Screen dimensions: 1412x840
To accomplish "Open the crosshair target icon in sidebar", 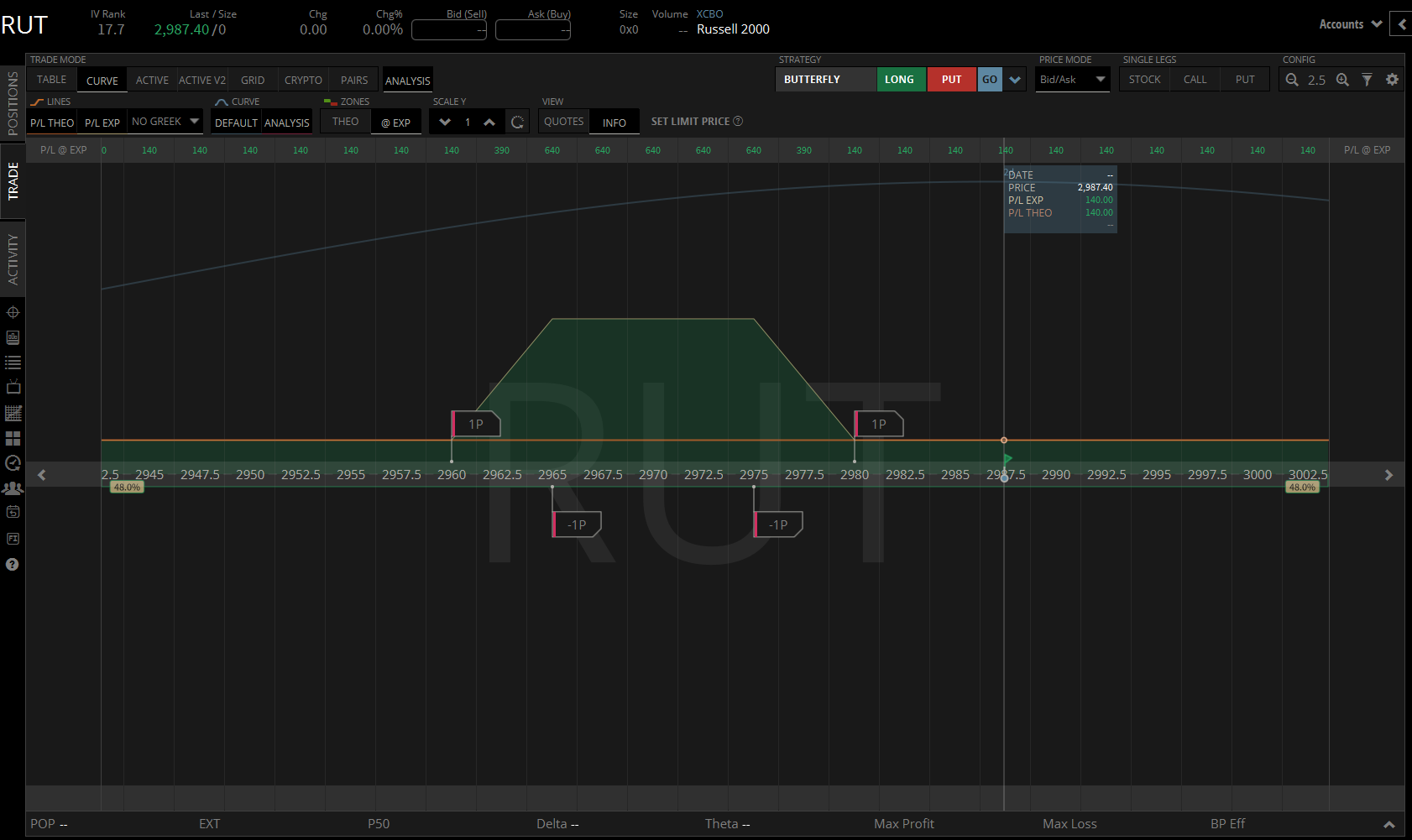I will [13, 312].
